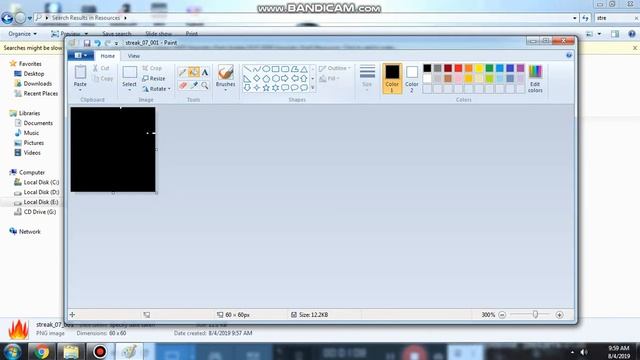Click the Explorer search box containing 'stre'
This screenshot has width=640, height=360.
[615, 18]
